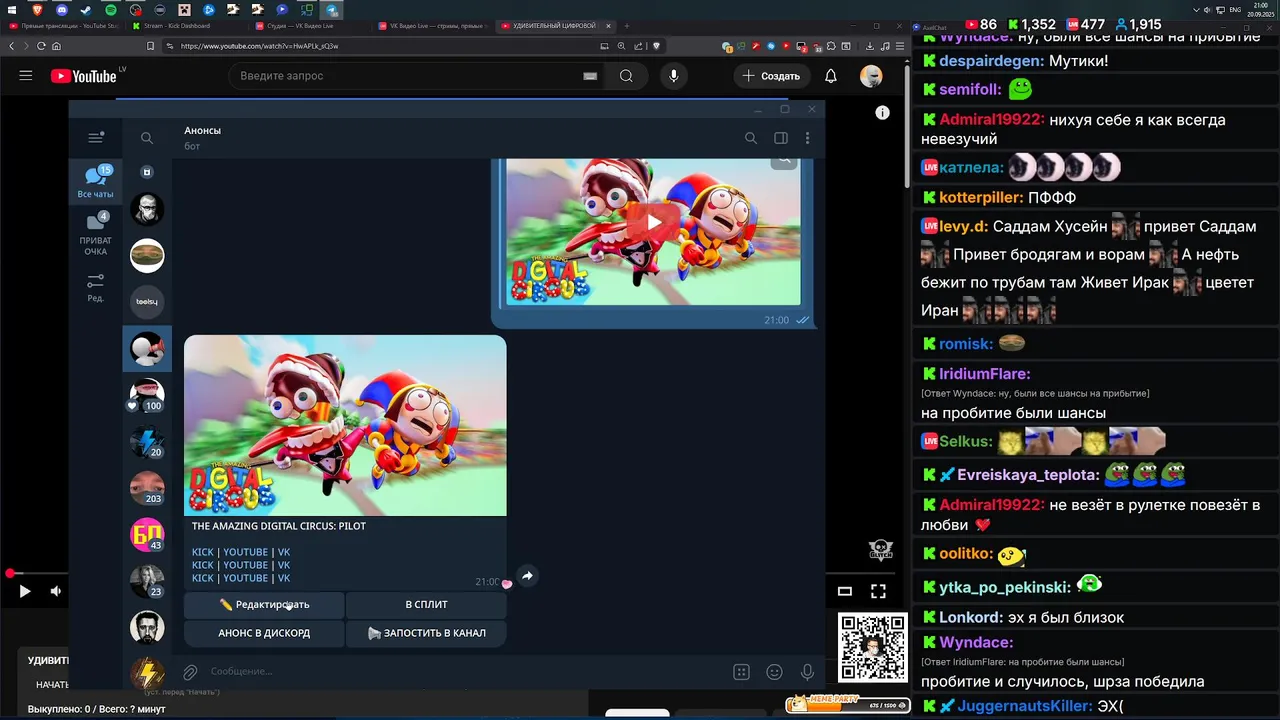Open Brave Shields lion icon
This screenshot has height=720, width=1280.
[x=657, y=46]
